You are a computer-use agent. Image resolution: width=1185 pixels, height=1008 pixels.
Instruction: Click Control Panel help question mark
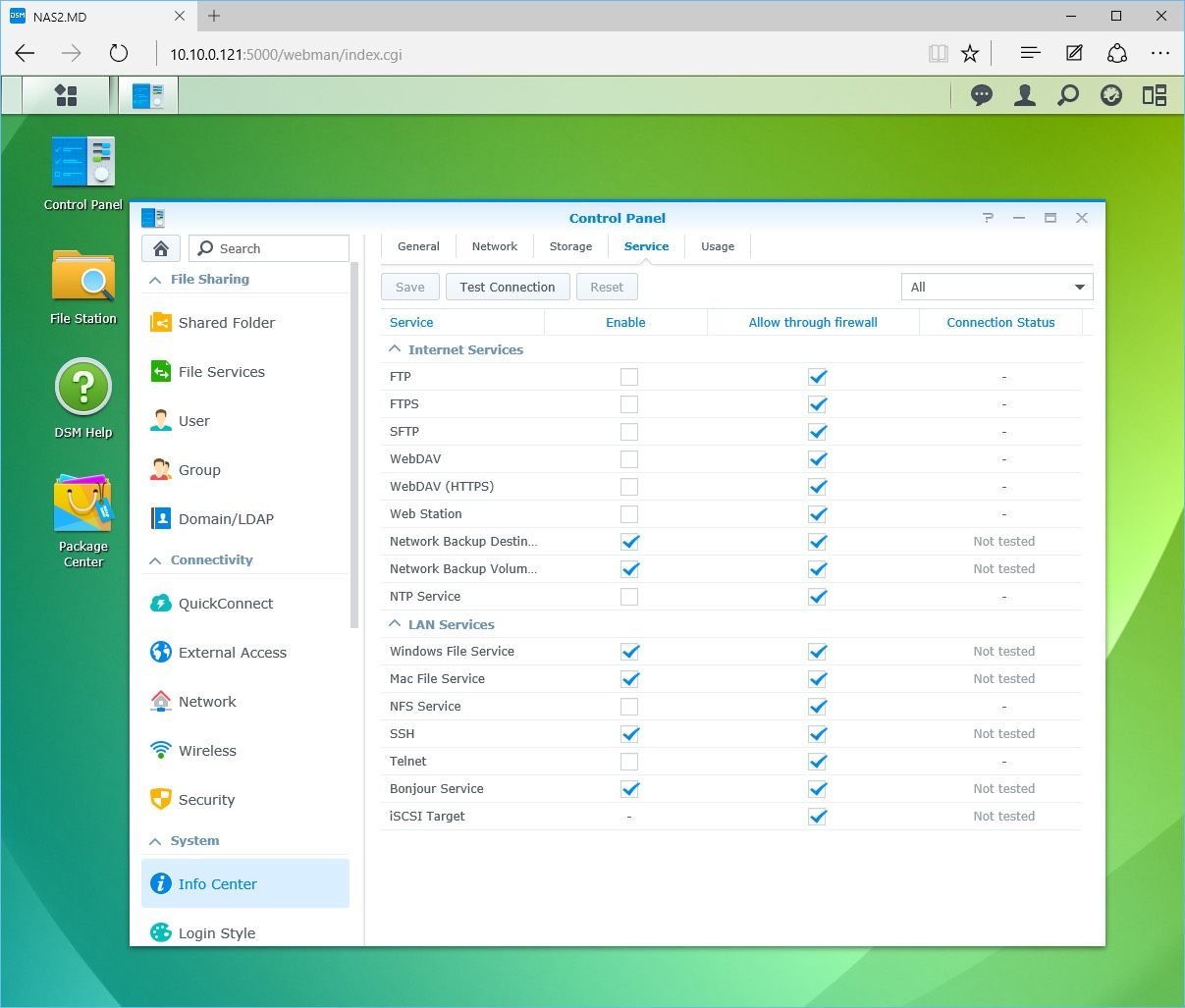988,218
